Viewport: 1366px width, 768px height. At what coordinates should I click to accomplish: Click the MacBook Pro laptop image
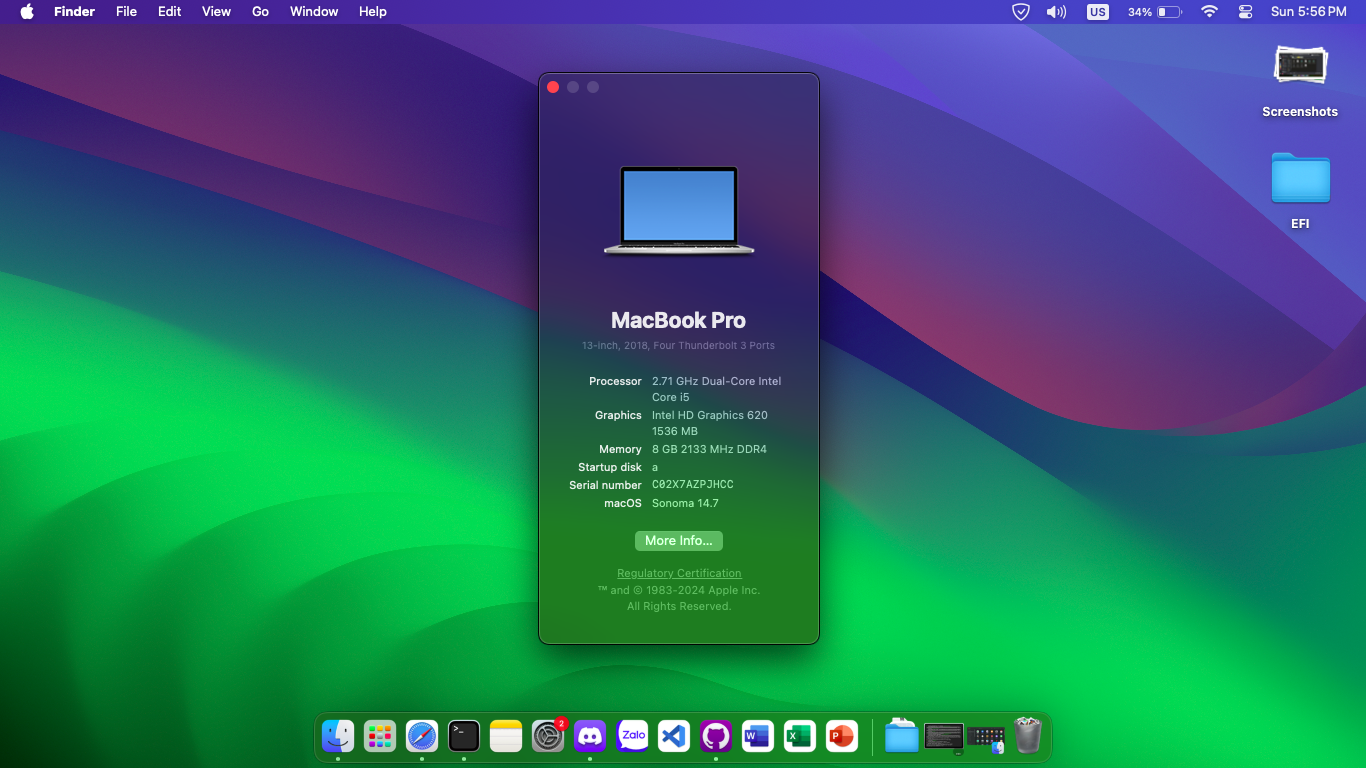coord(679,211)
